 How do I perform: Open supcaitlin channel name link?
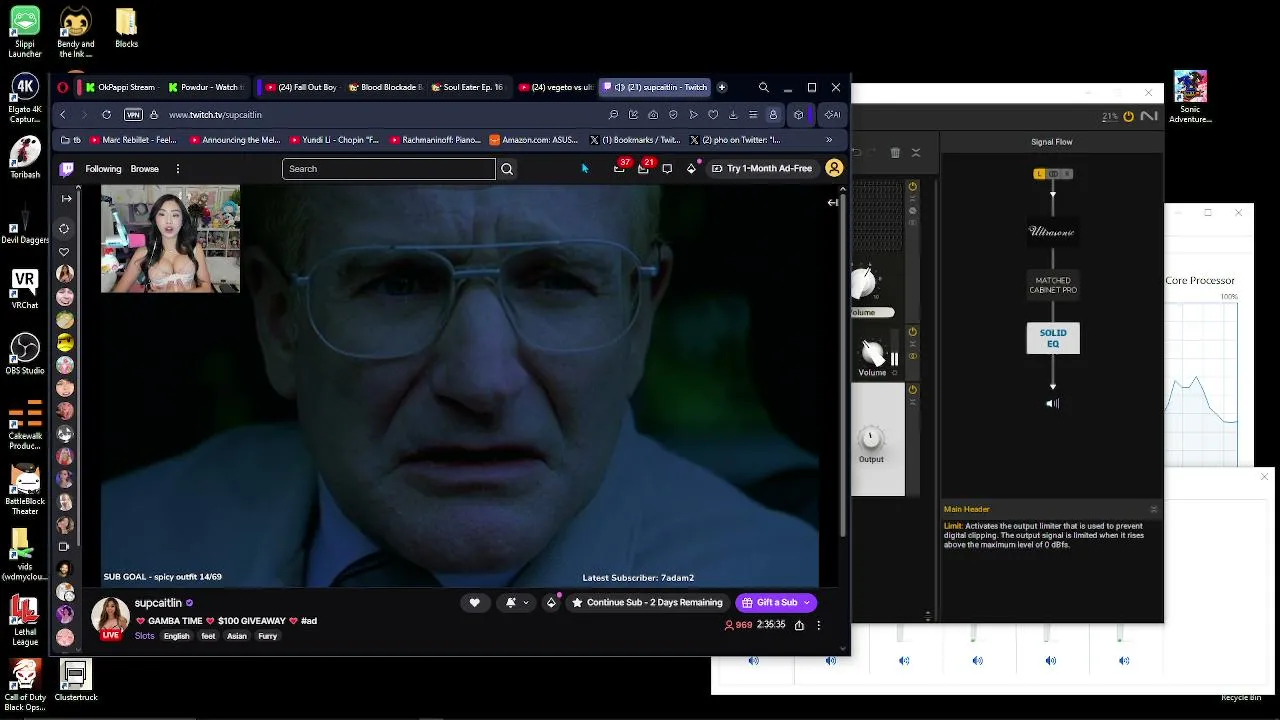158,603
